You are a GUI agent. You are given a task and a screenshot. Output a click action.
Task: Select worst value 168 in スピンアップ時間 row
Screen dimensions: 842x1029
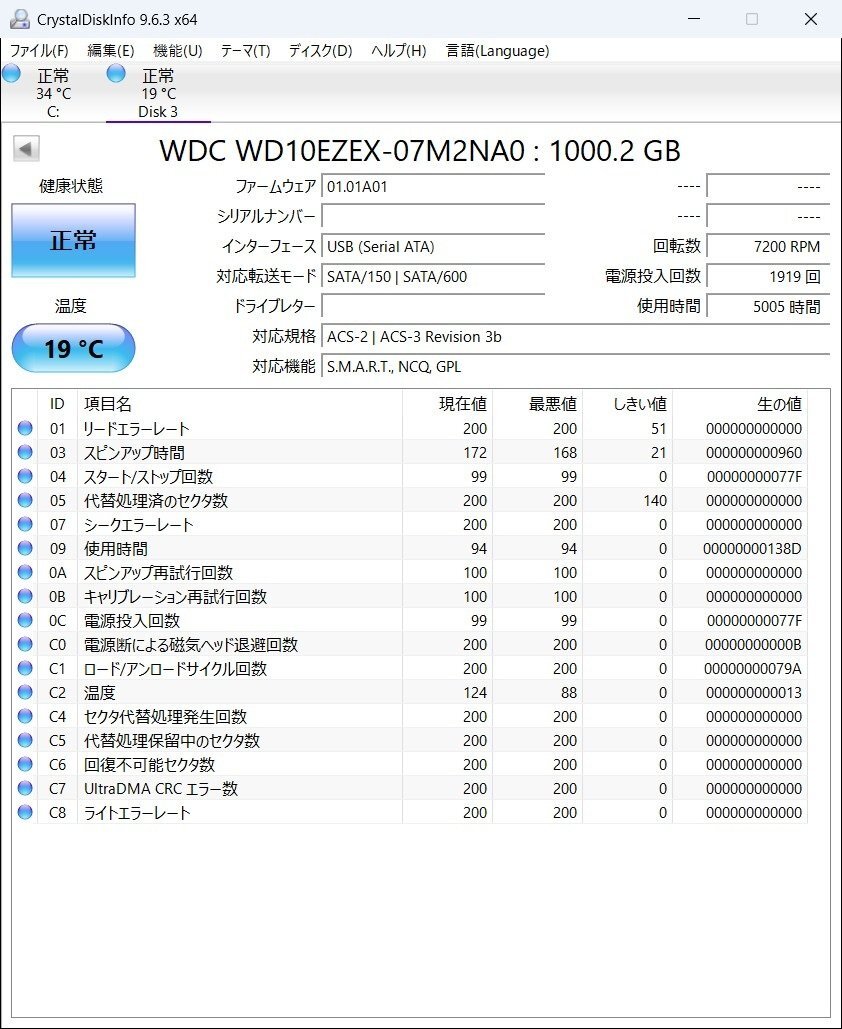564,453
